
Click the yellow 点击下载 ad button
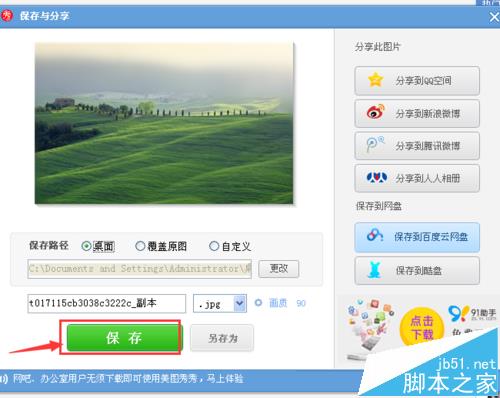422,327
